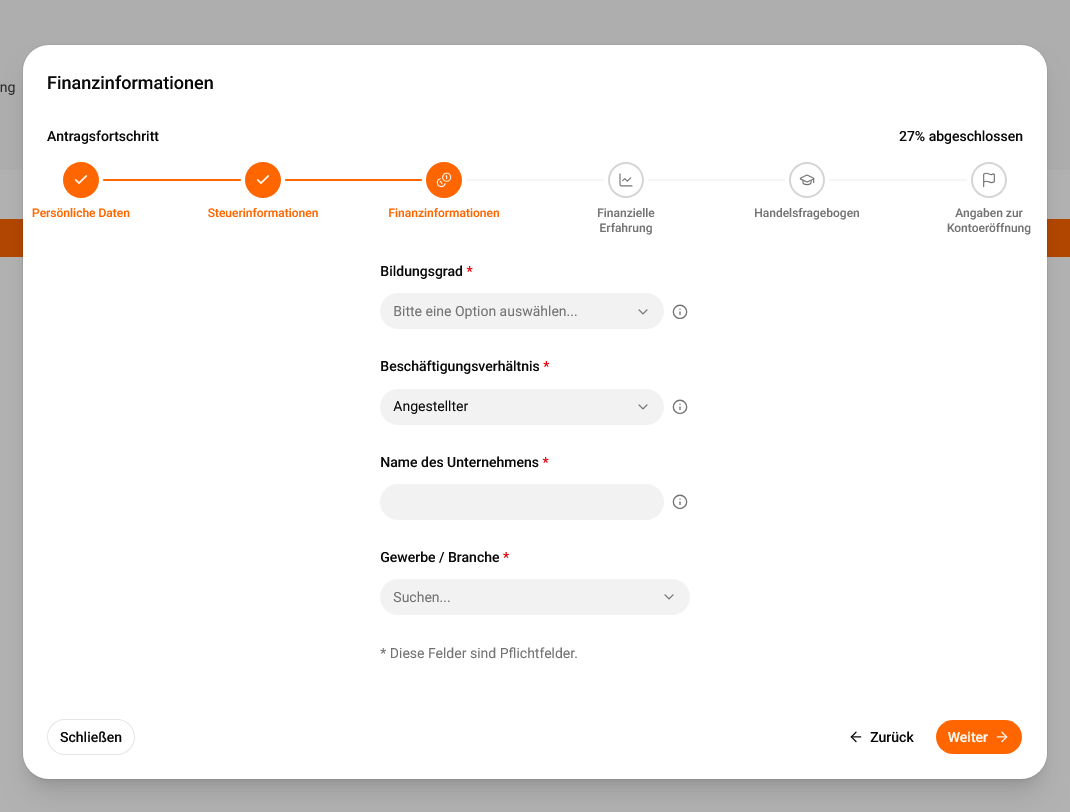Screen dimensions: 1070x812
Task: Open the Bildungsgrad dropdown
Action: 521,311
